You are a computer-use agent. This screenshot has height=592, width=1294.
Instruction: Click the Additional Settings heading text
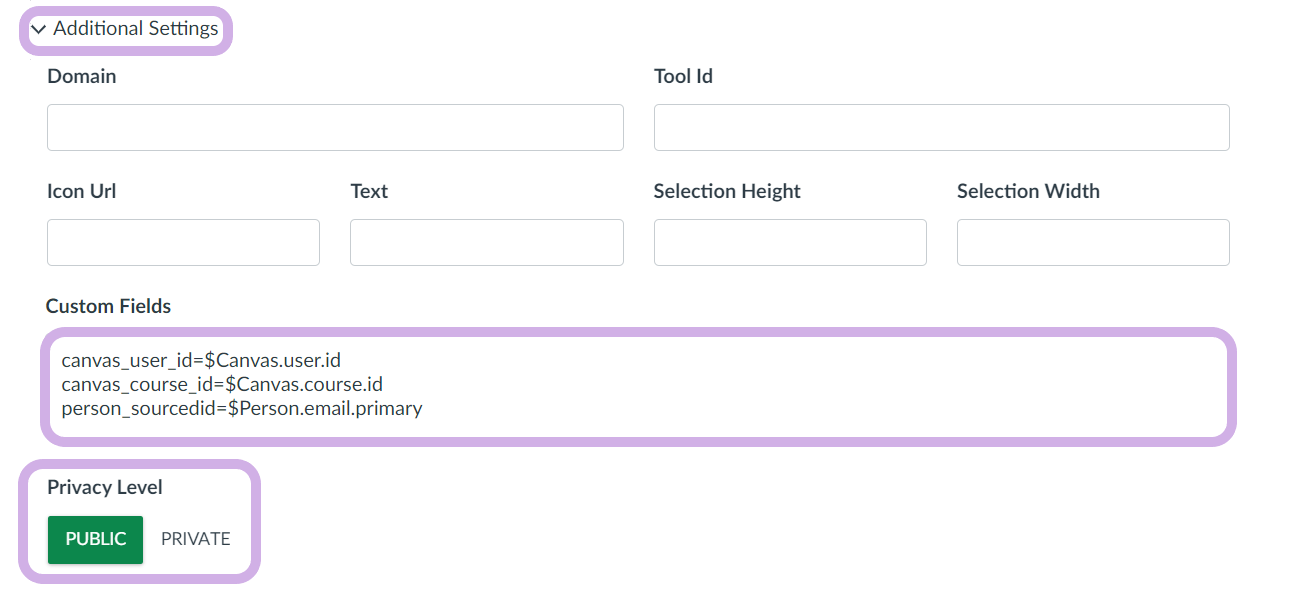point(136,29)
